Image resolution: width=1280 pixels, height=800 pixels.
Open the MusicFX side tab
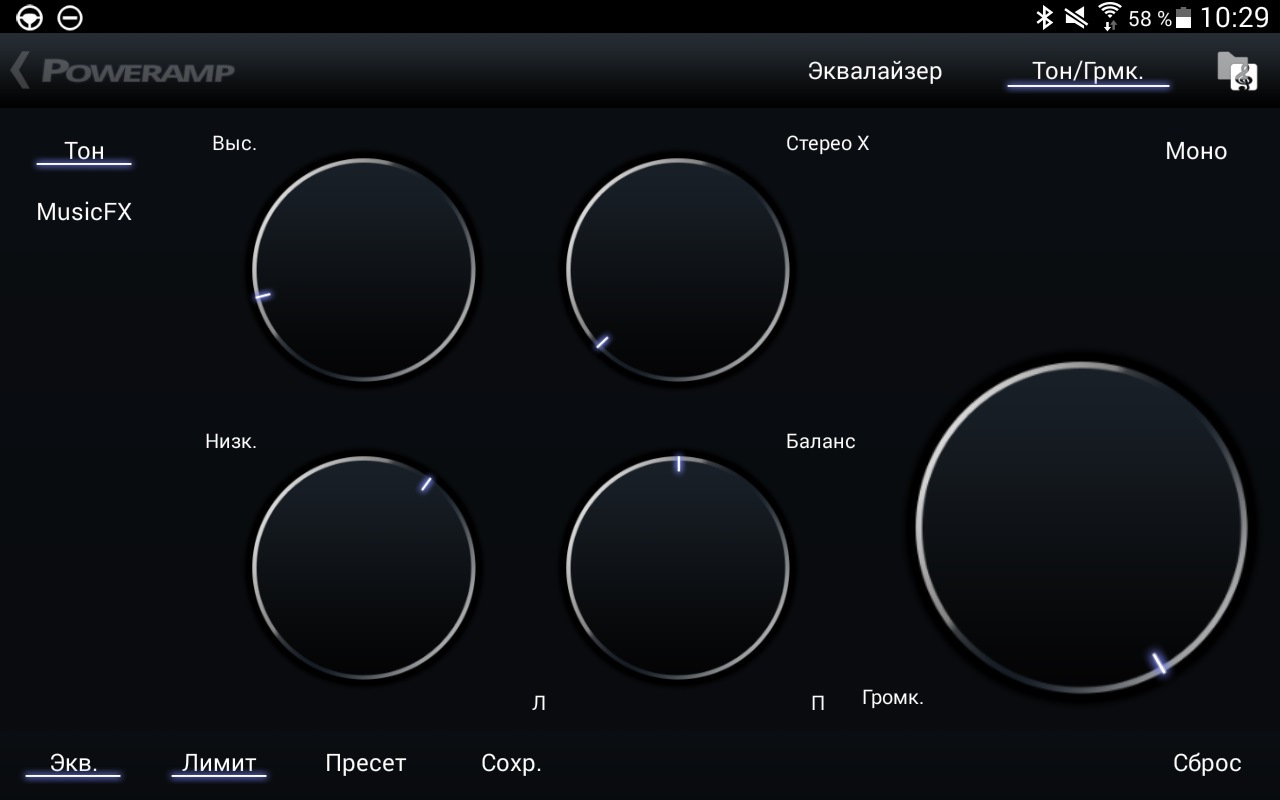[84, 212]
